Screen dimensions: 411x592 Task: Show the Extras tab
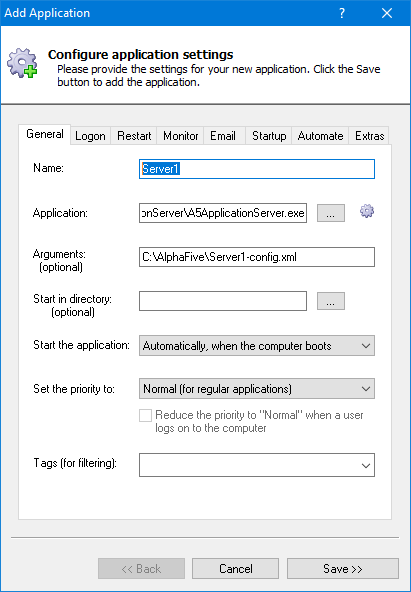pyautogui.click(x=369, y=136)
